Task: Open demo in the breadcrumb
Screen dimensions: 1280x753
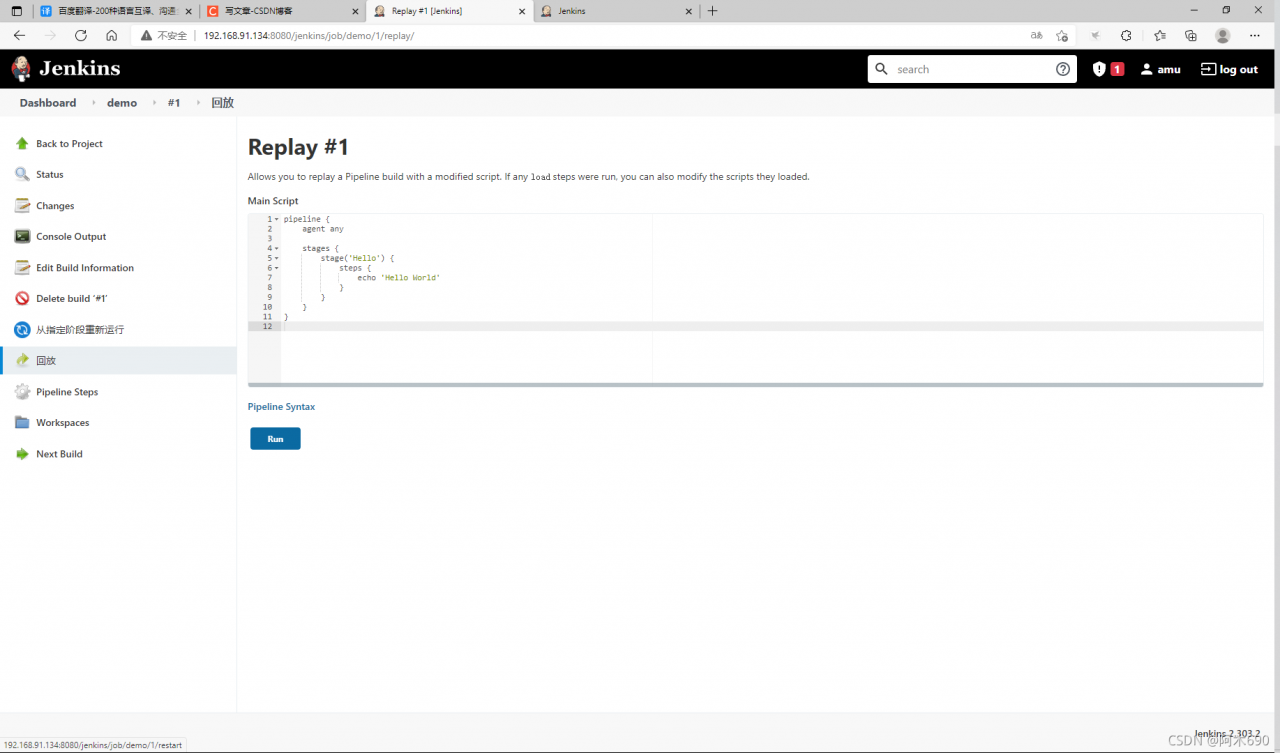Action: tap(122, 103)
